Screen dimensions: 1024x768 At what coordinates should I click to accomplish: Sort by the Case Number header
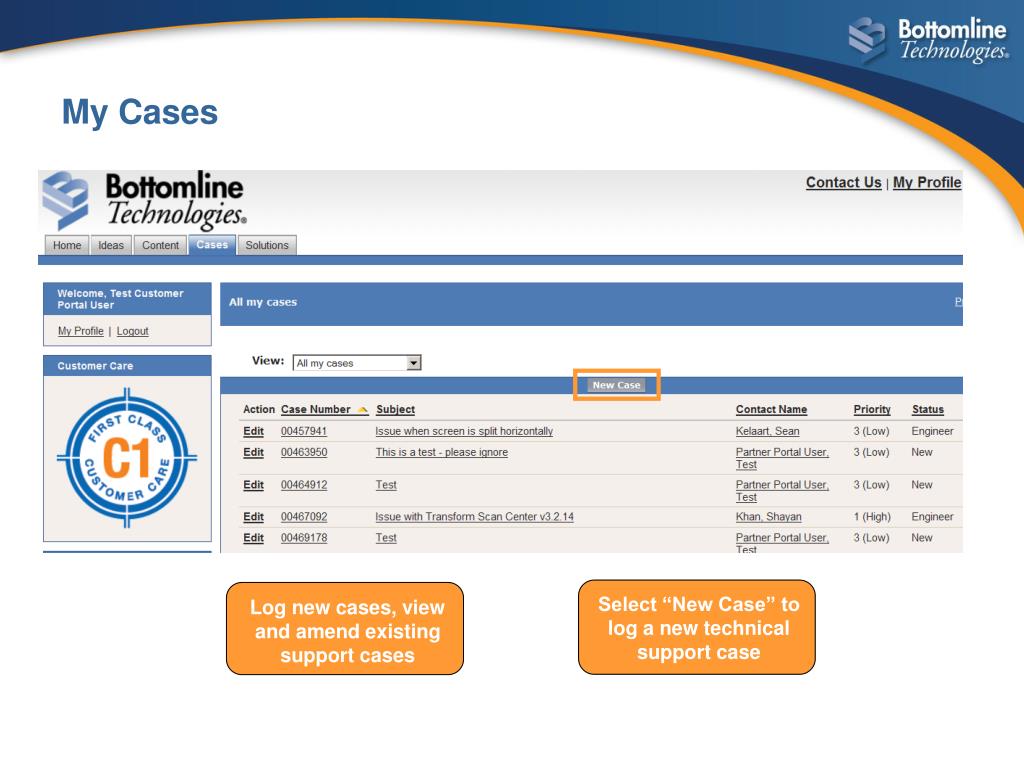point(315,409)
